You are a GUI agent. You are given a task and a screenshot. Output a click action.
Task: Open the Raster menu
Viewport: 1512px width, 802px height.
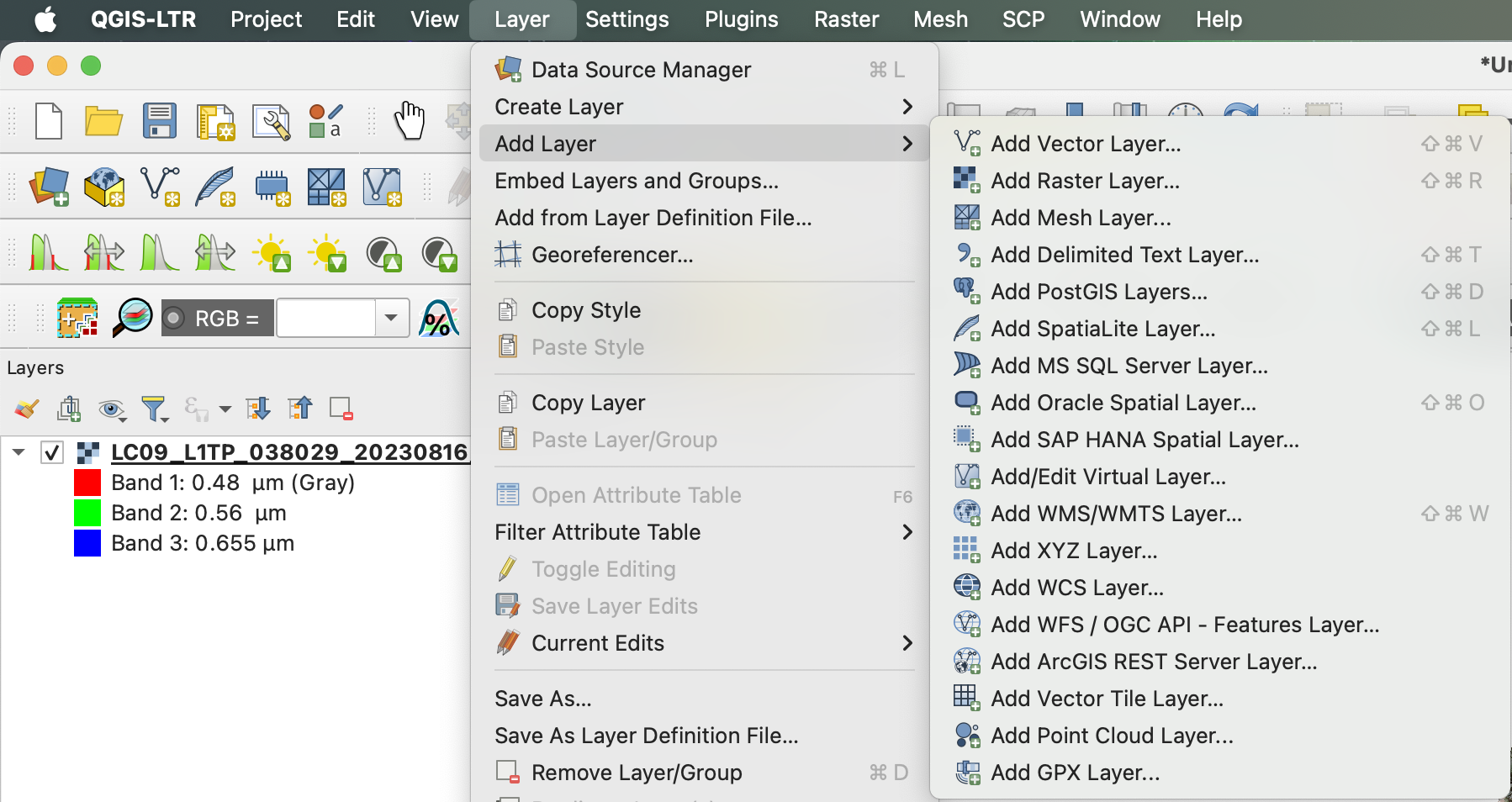(x=846, y=19)
